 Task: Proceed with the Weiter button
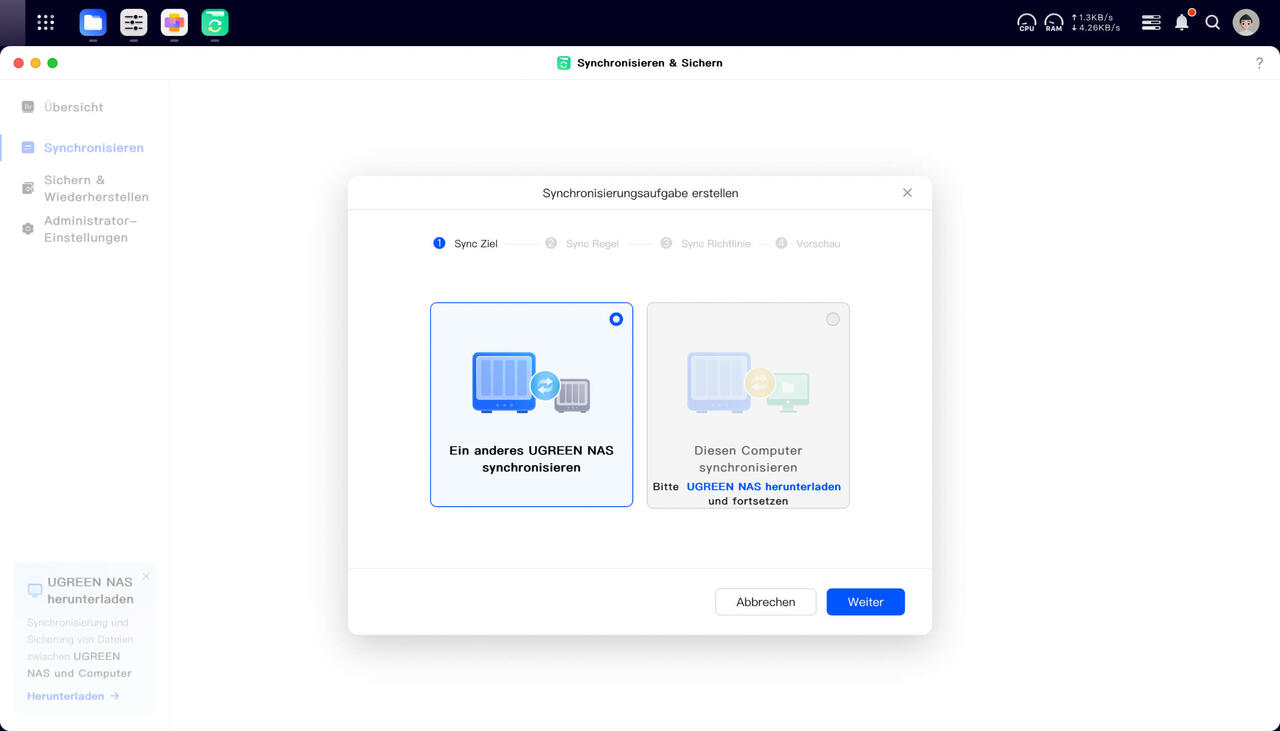865,602
